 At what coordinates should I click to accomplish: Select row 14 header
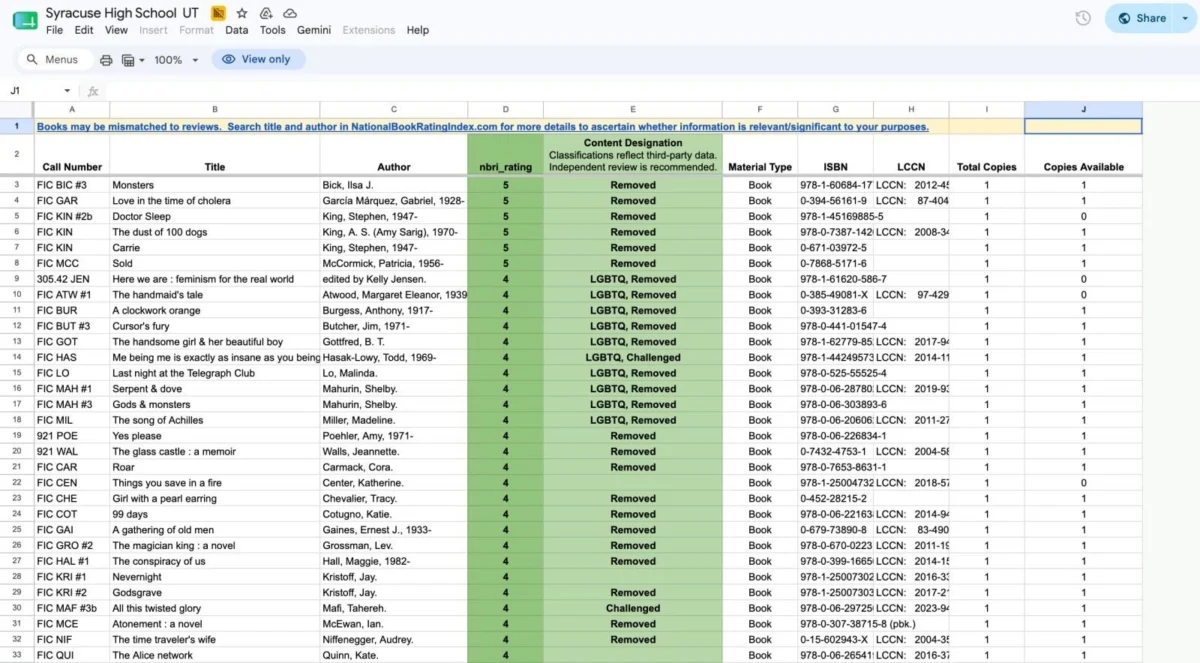pos(17,357)
